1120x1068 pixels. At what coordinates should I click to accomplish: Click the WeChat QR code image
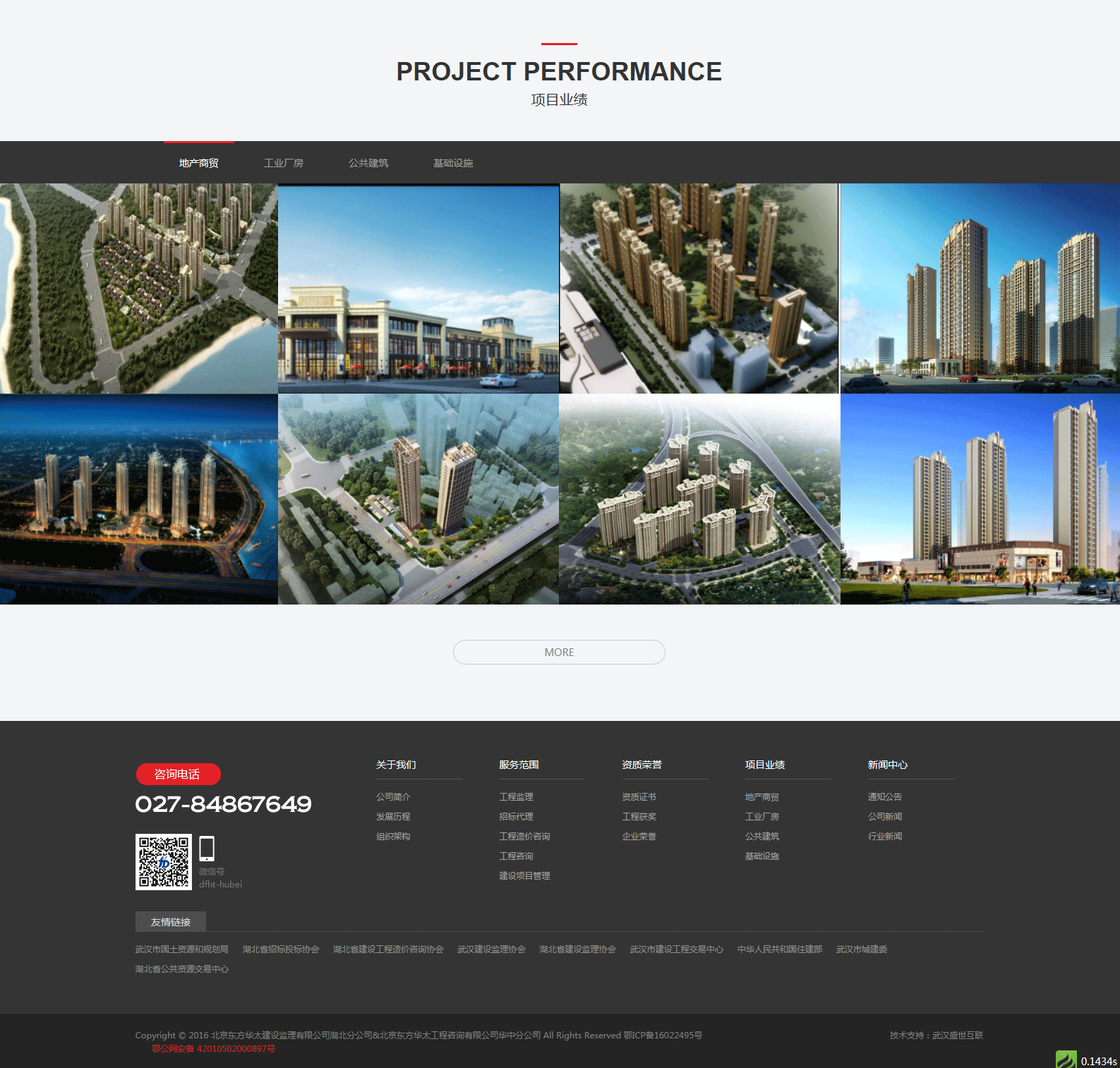pyautogui.click(x=163, y=862)
